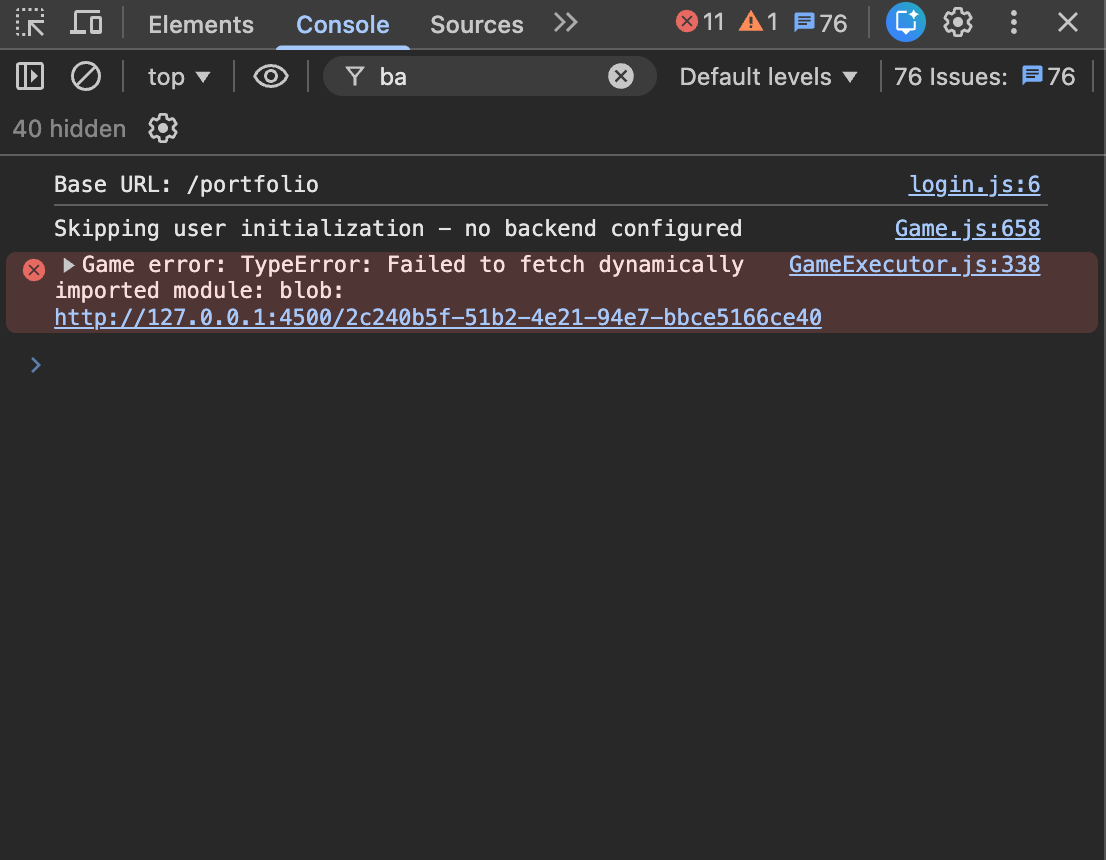Select the Console tab
The height and width of the screenshot is (860, 1106).
[x=343, y=25]
